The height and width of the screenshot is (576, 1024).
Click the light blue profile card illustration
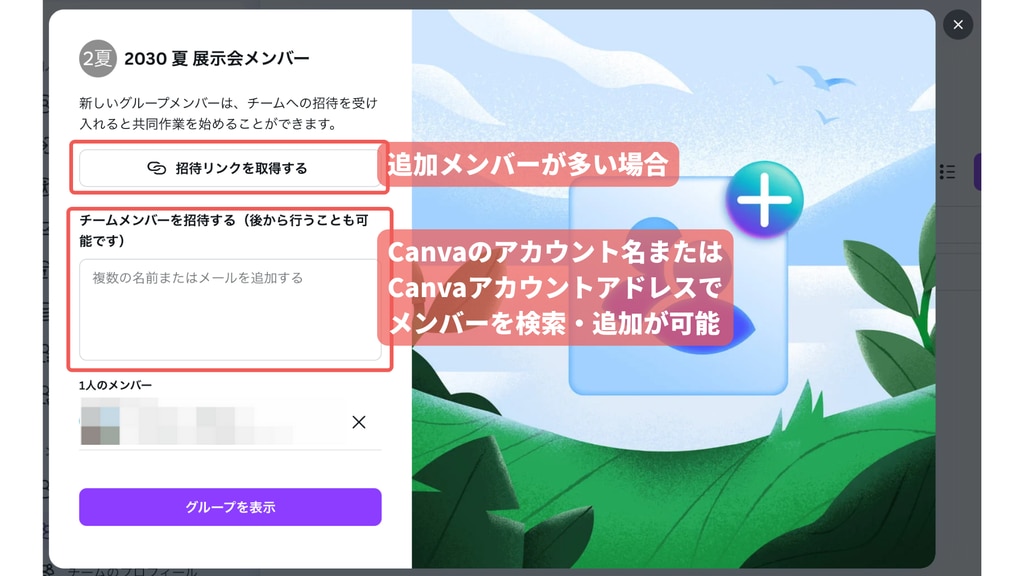(x=678, y=287)
